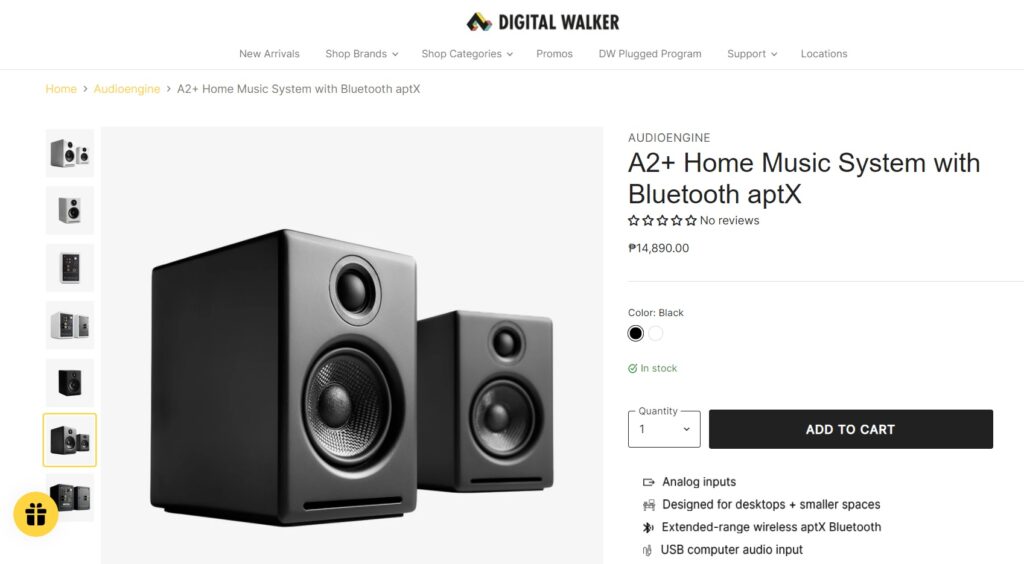This screenshot has height=564, width=1024.
Task: Select the single black speaker thumbnail
Action: tap(70, 383)
